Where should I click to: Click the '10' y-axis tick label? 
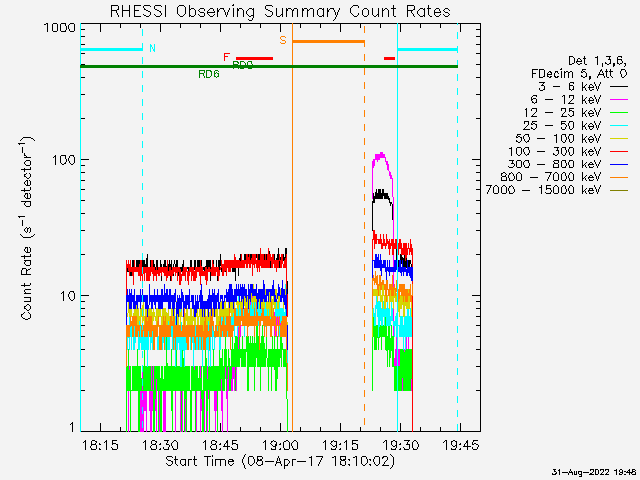[x=68, y=296]
